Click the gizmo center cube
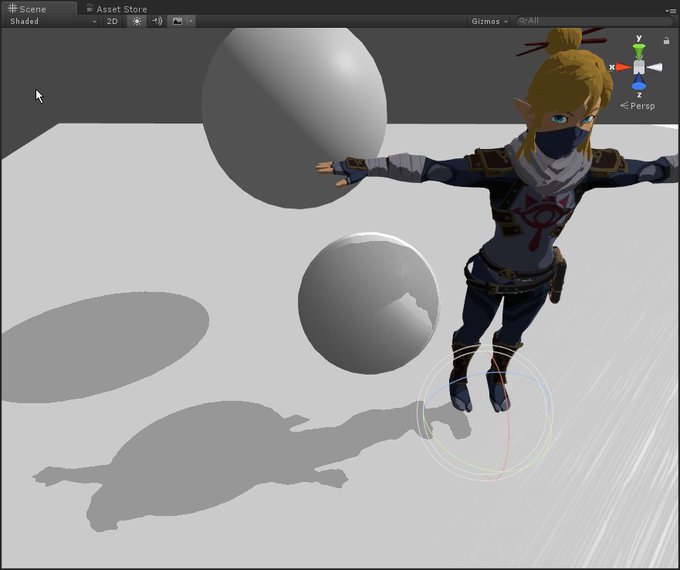680x570 pixels. pyautogui.click(x=639, y=67)
